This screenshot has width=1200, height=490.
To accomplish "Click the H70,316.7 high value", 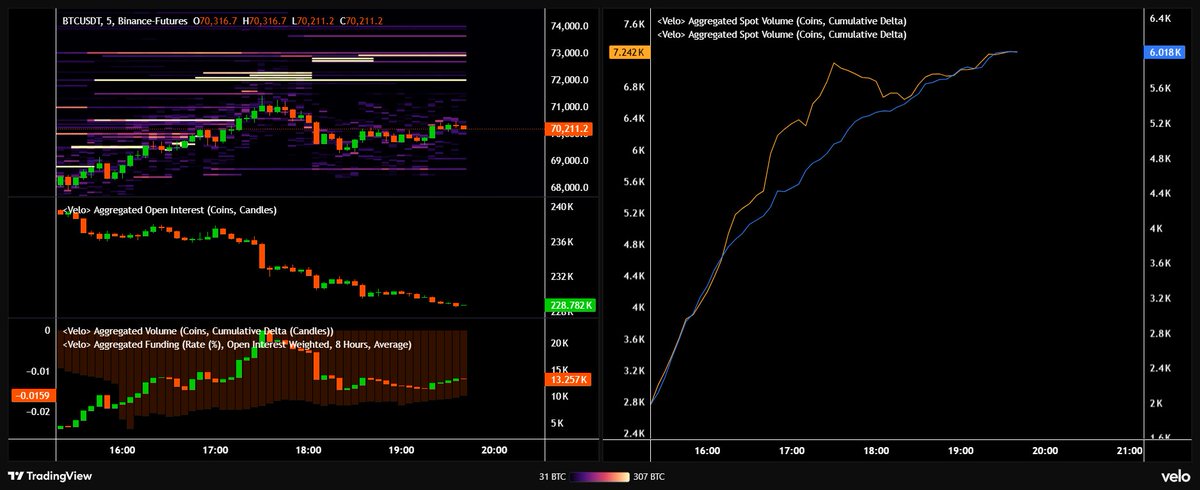I will point(262,19).
